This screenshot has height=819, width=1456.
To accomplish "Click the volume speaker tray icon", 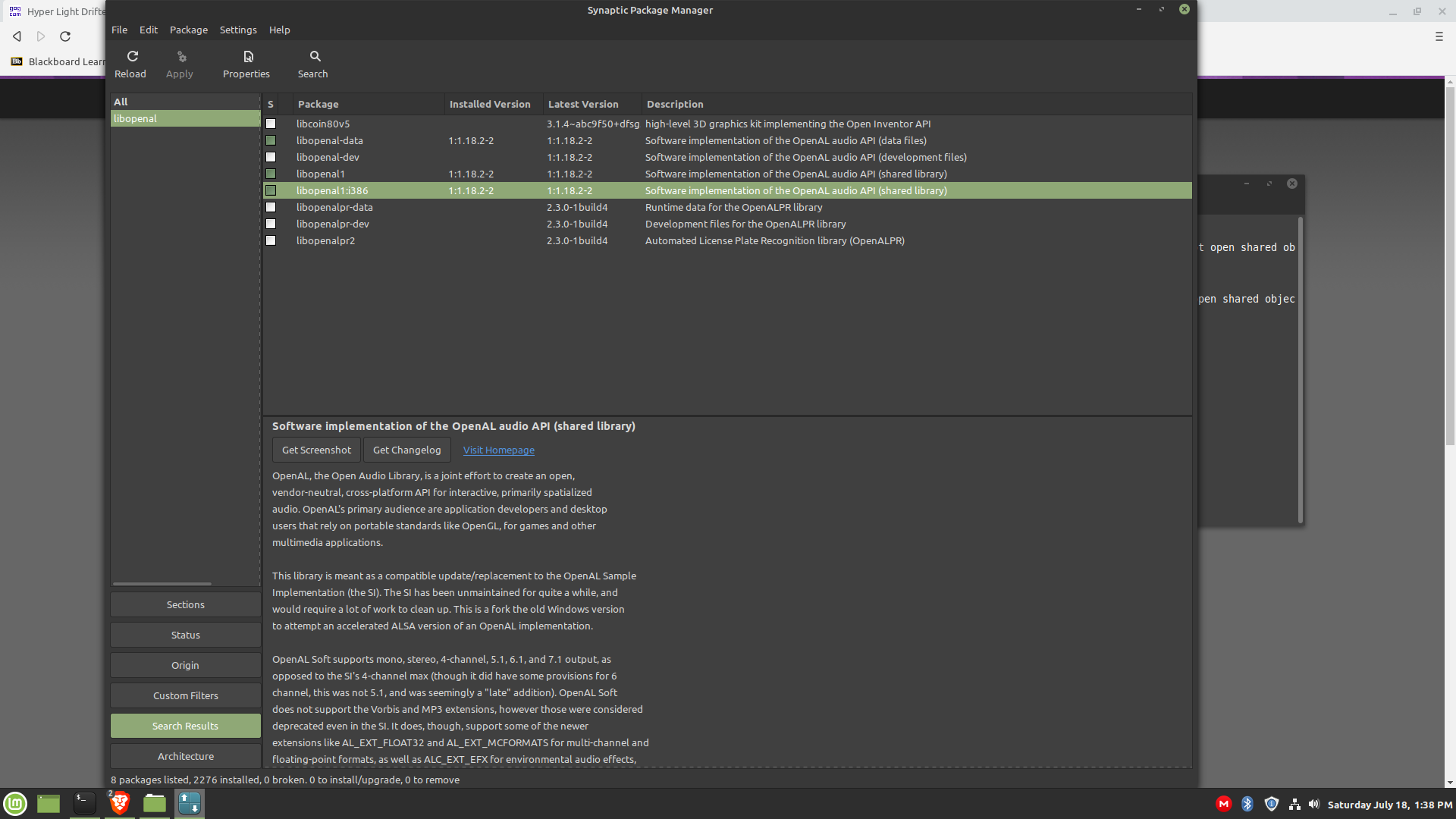I will click(1314, 804).
